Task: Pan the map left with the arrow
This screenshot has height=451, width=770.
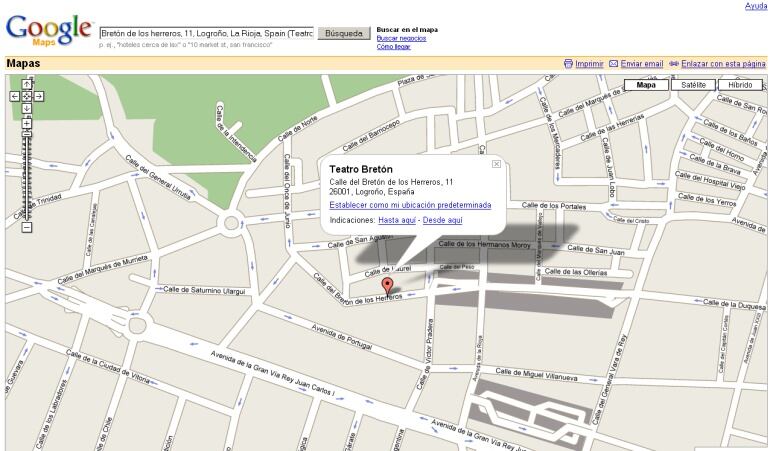Action: [x=15, y=96]
